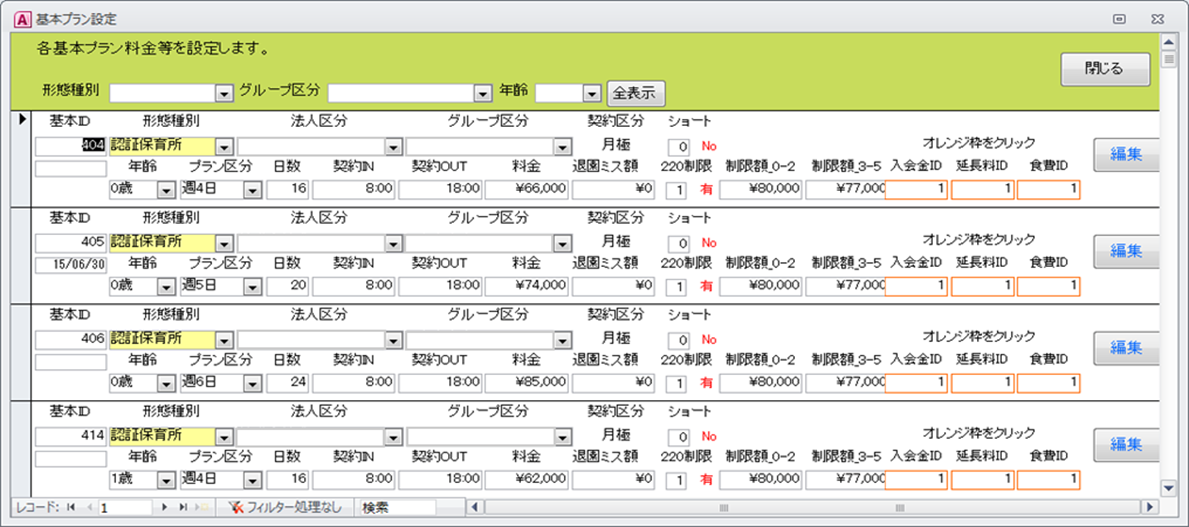
Task: Go to first record in navigation bar
Action: (71, 508)
